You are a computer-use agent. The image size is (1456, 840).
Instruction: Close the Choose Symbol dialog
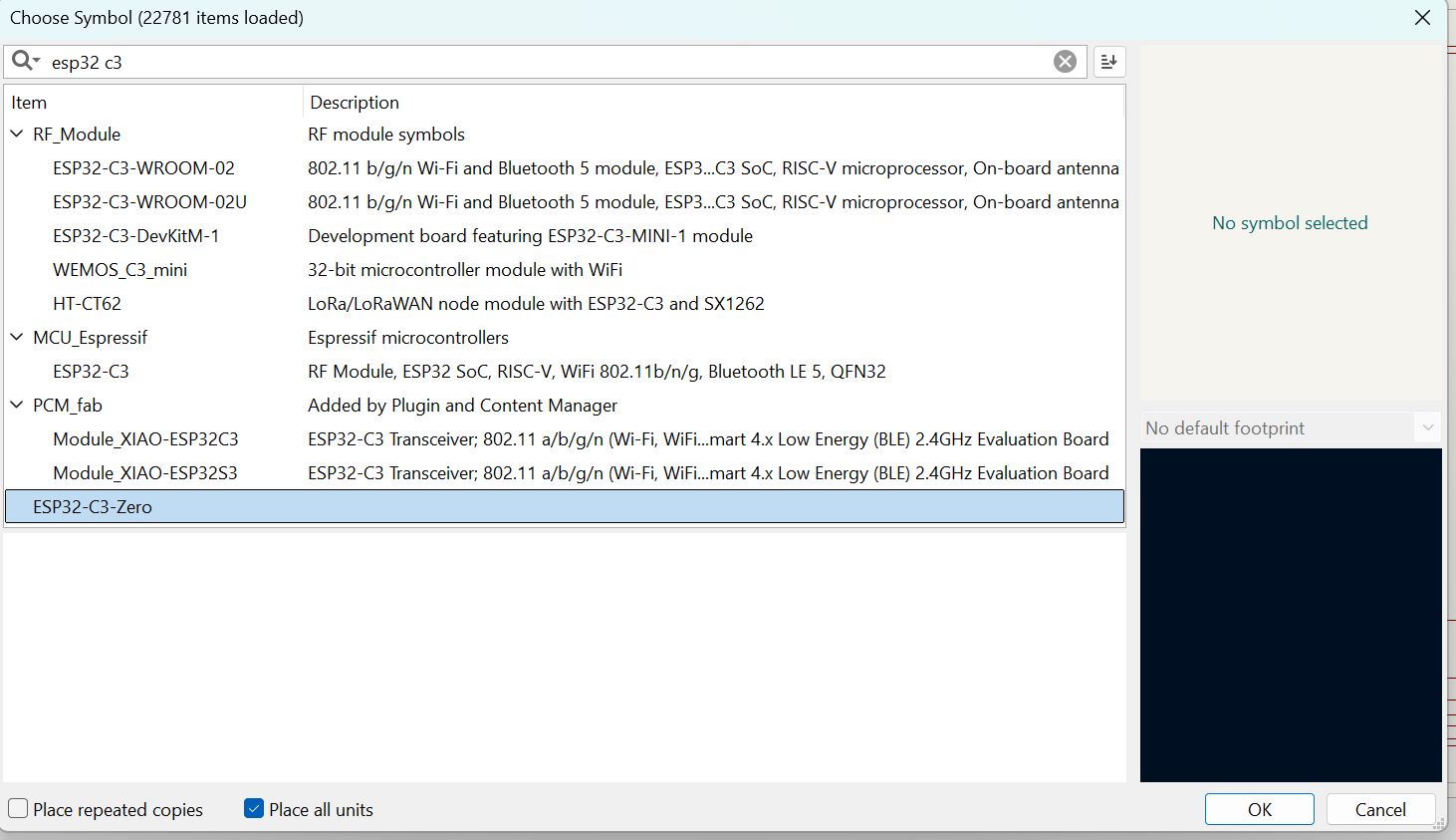coord(1422,18)
